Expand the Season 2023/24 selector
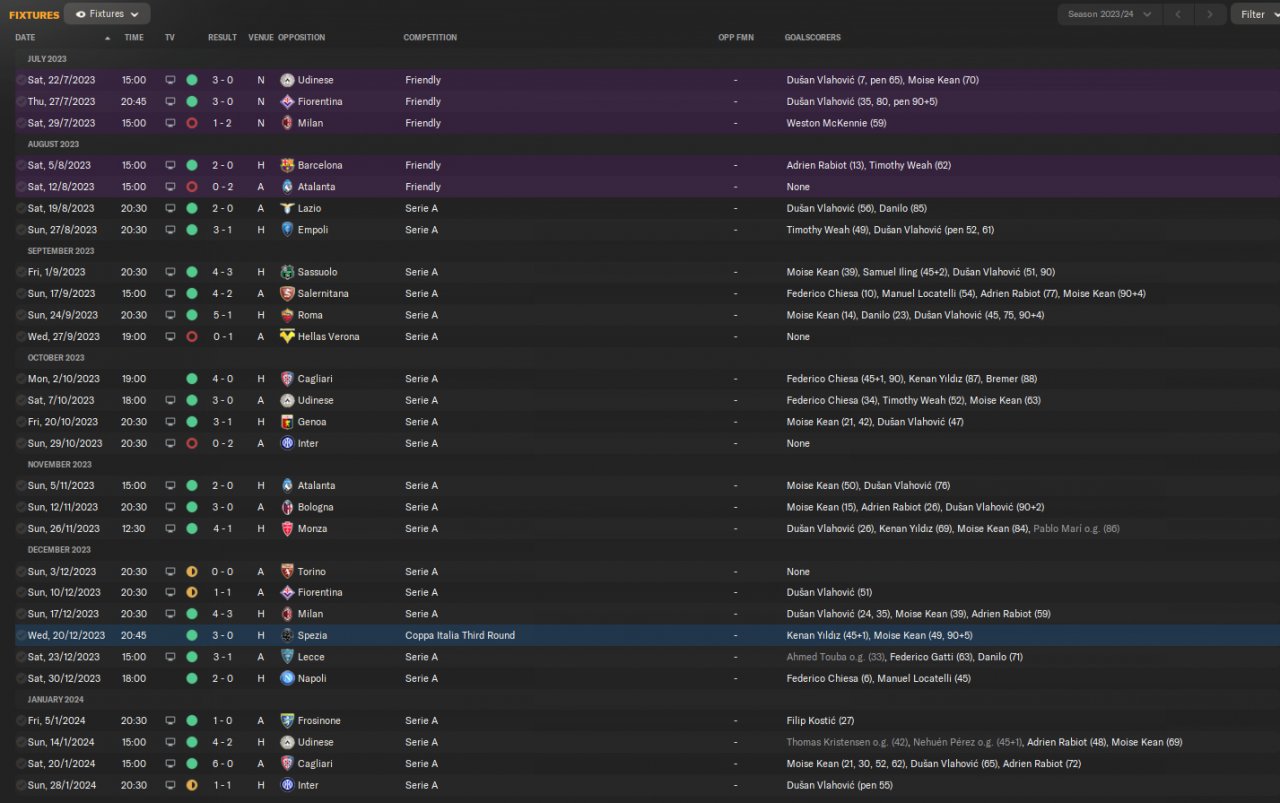 tap(1110, 14)
